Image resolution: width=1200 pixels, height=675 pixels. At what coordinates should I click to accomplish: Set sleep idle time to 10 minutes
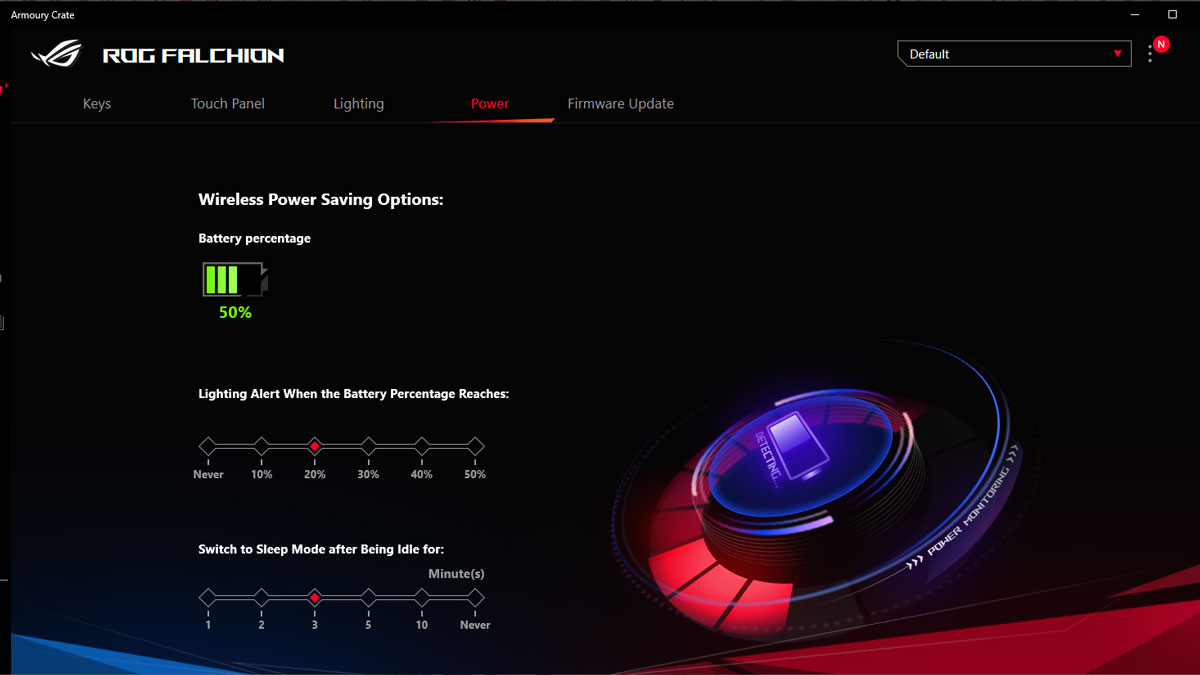pyautogui.click(x=422, y=598)
